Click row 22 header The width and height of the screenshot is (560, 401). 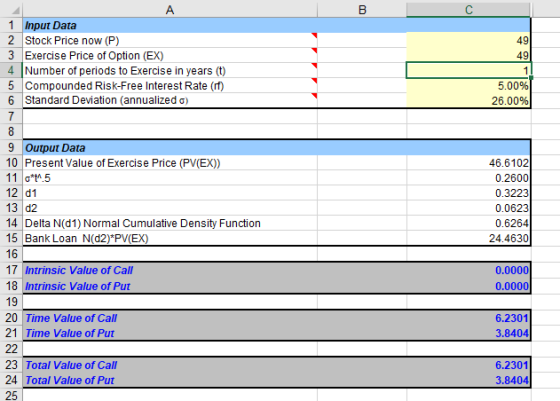[11, 349]
